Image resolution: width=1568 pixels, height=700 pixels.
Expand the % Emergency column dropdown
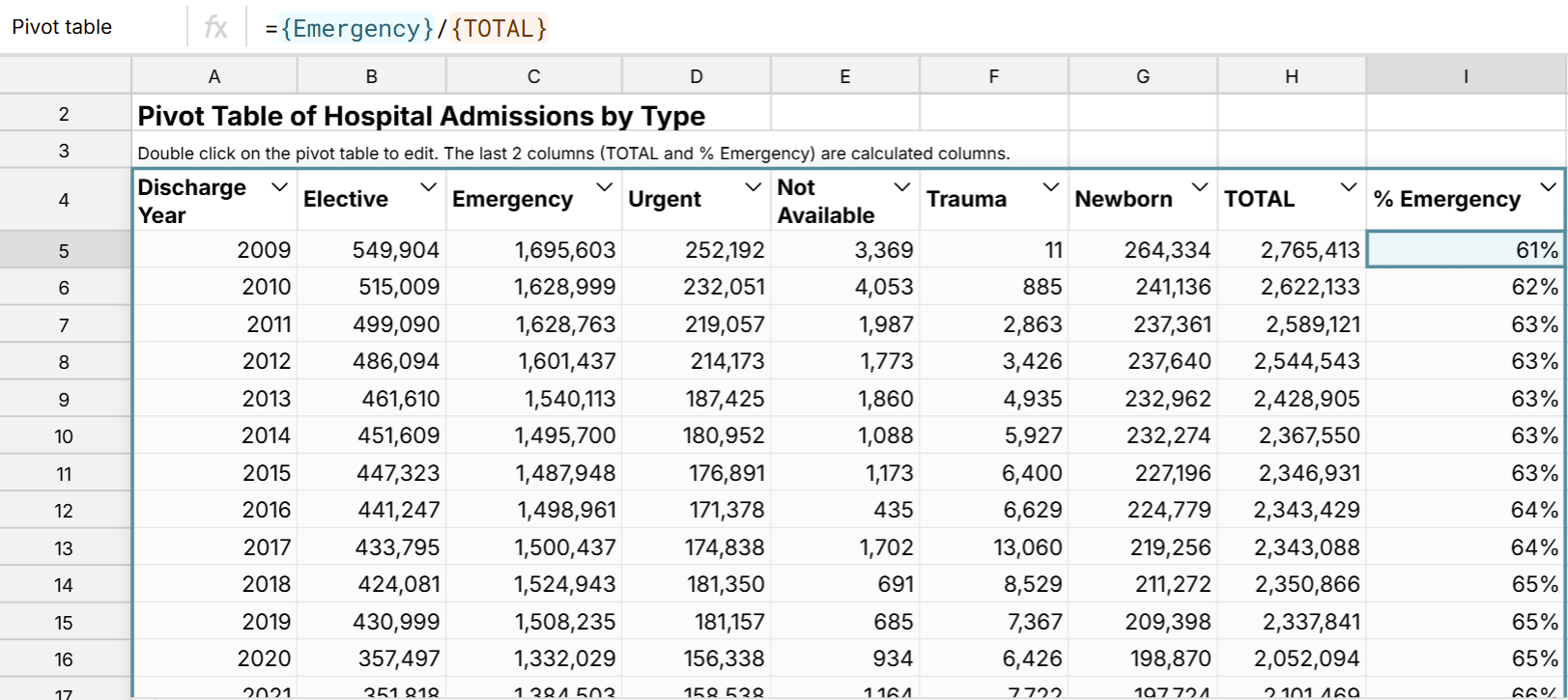click(x=1548, y=187)
